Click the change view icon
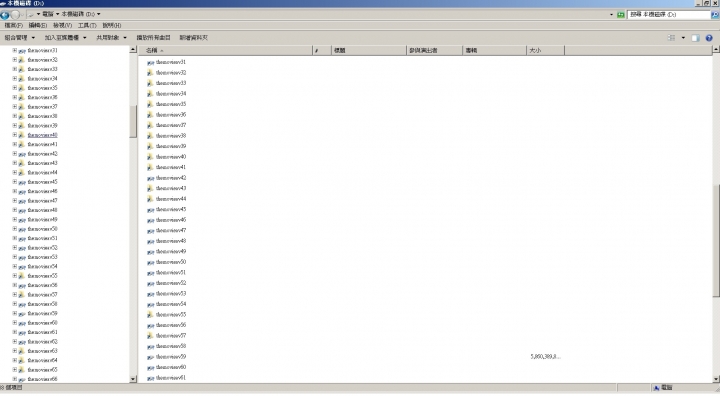 click(x=671, y=38)
